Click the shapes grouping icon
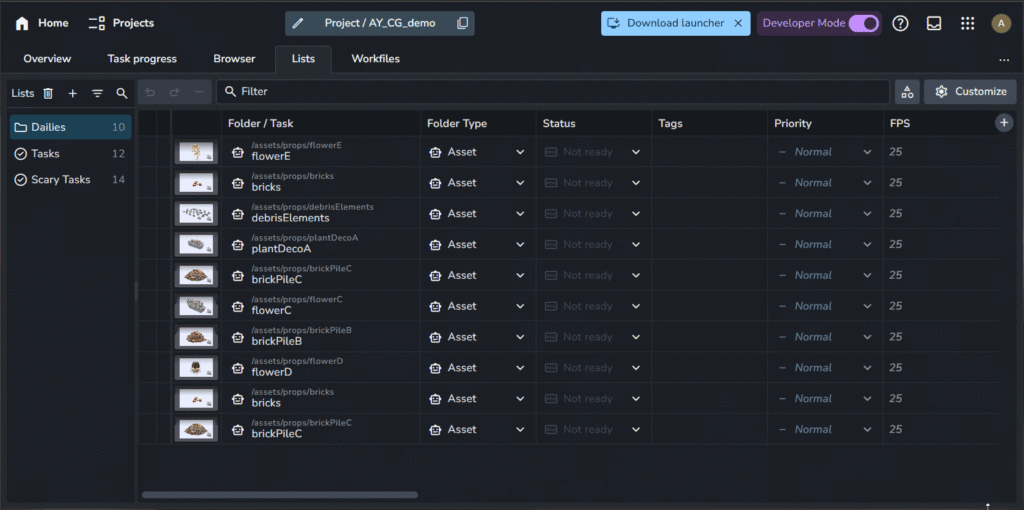The image size is (1024, 510). coord(907,92)
